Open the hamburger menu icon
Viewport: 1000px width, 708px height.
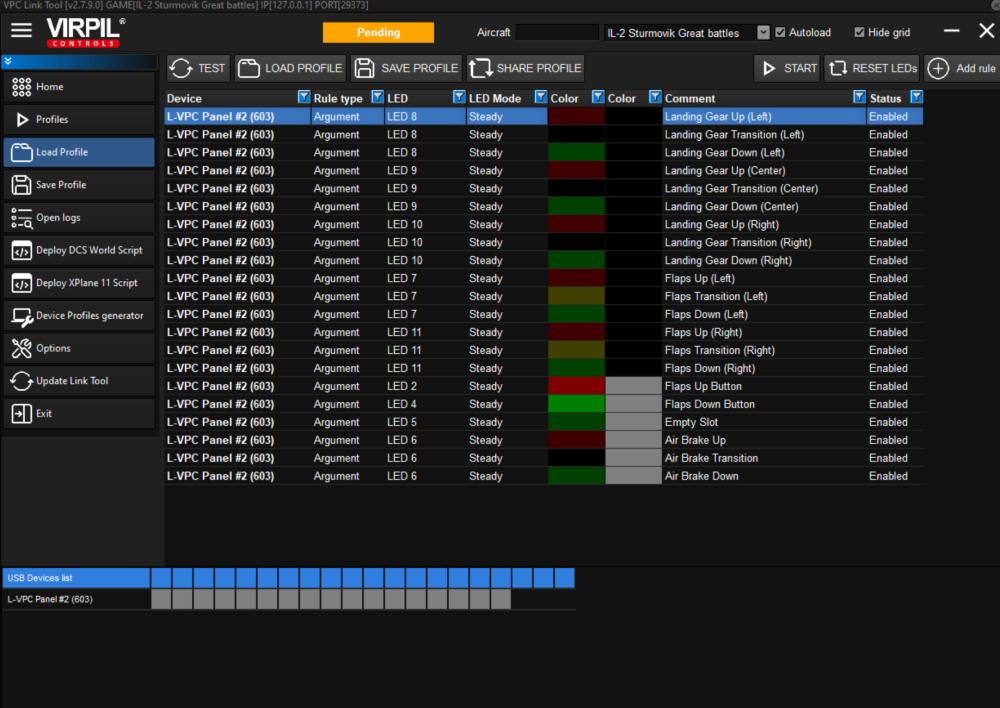click(21, 30)
